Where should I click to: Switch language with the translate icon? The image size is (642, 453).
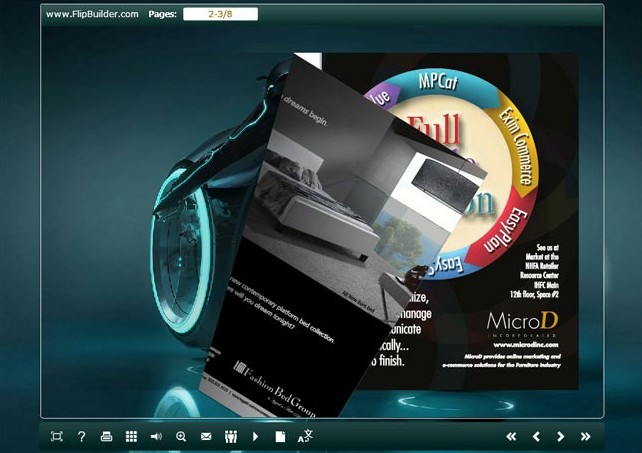pos(306,436)
